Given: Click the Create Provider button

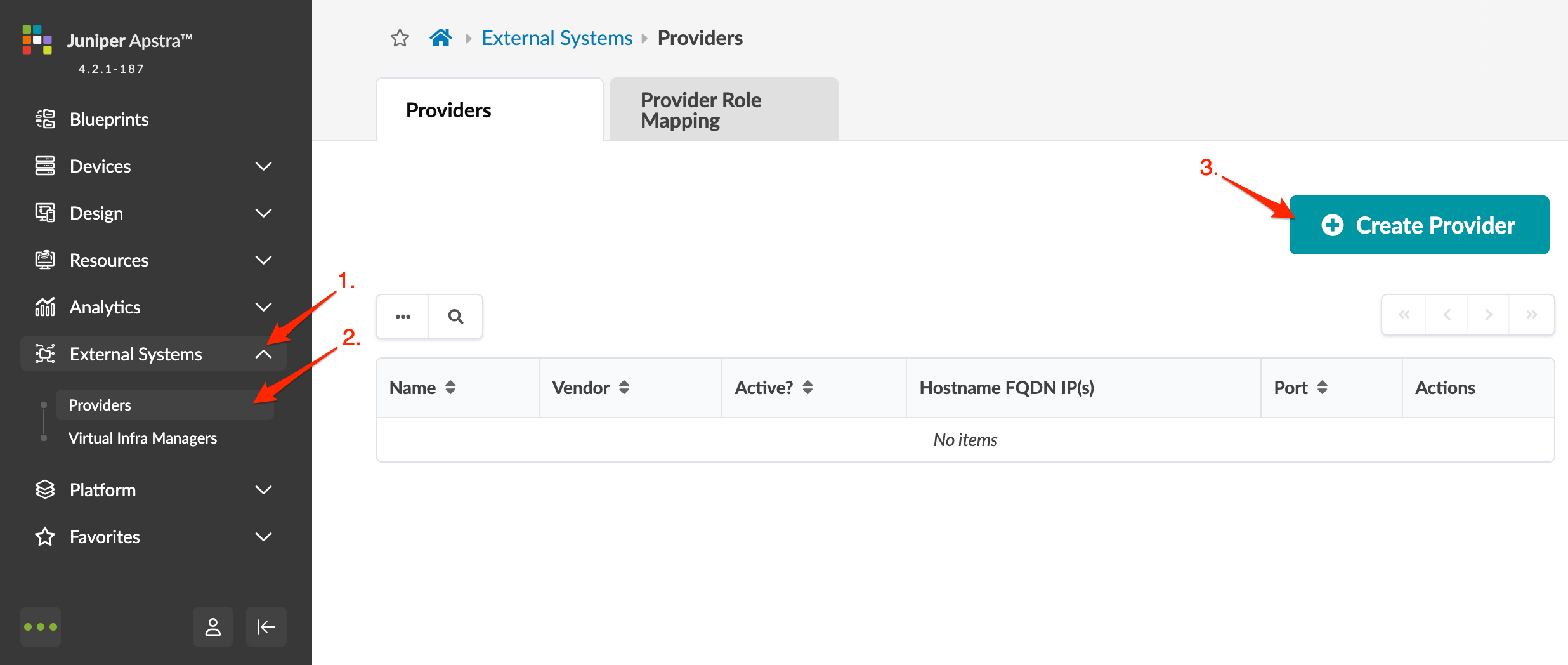Looking at the screenshot, I should [x=1419, y=225].
